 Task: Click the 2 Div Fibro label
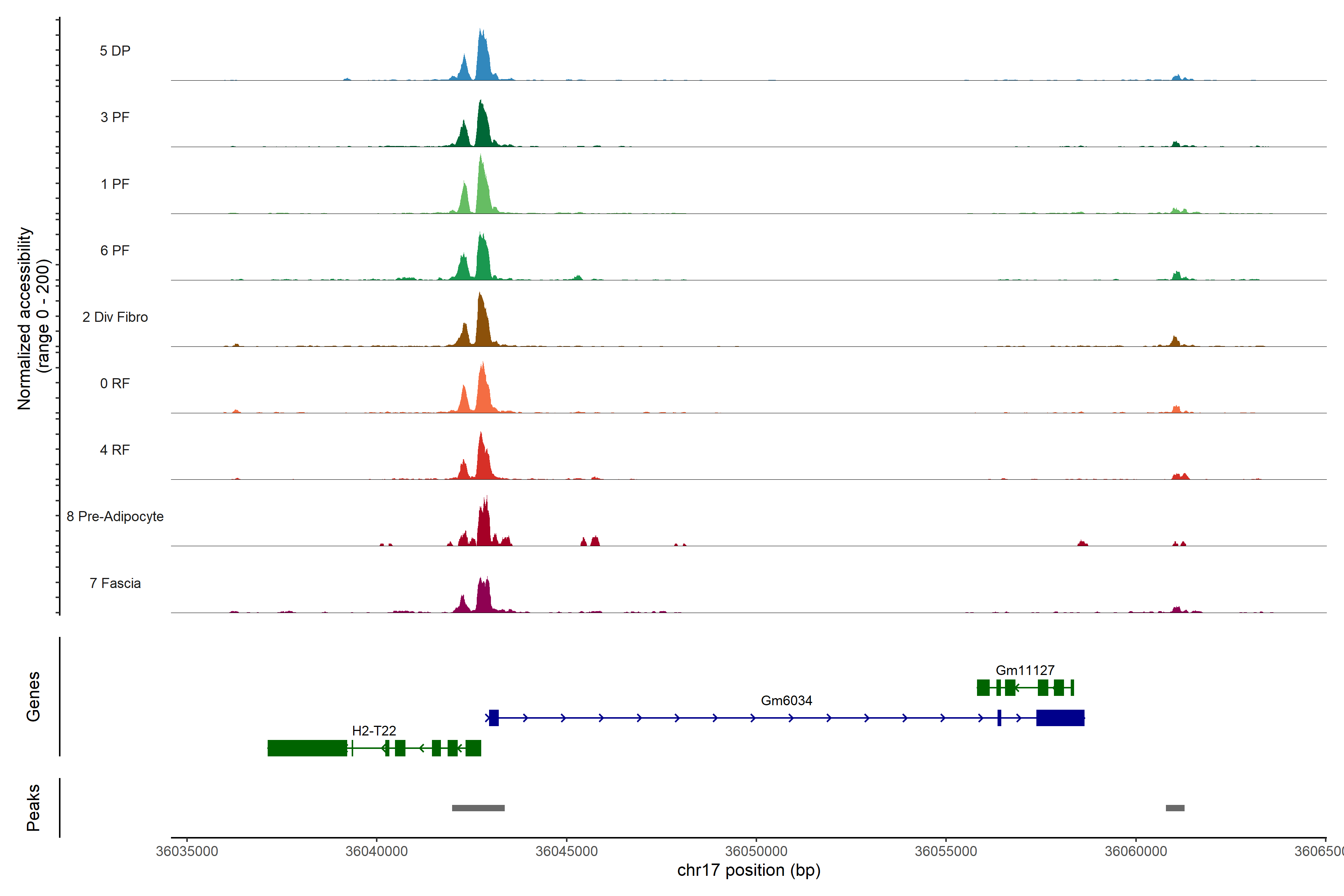(115, 317)
